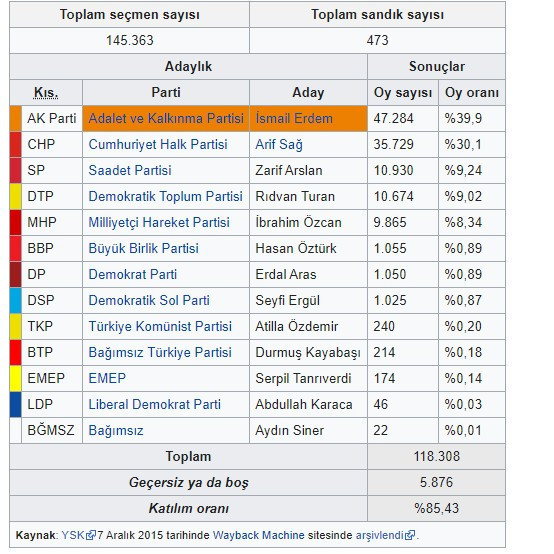
Task: Open the Büyük Birlik Partisi link
Action: (143, 248)
